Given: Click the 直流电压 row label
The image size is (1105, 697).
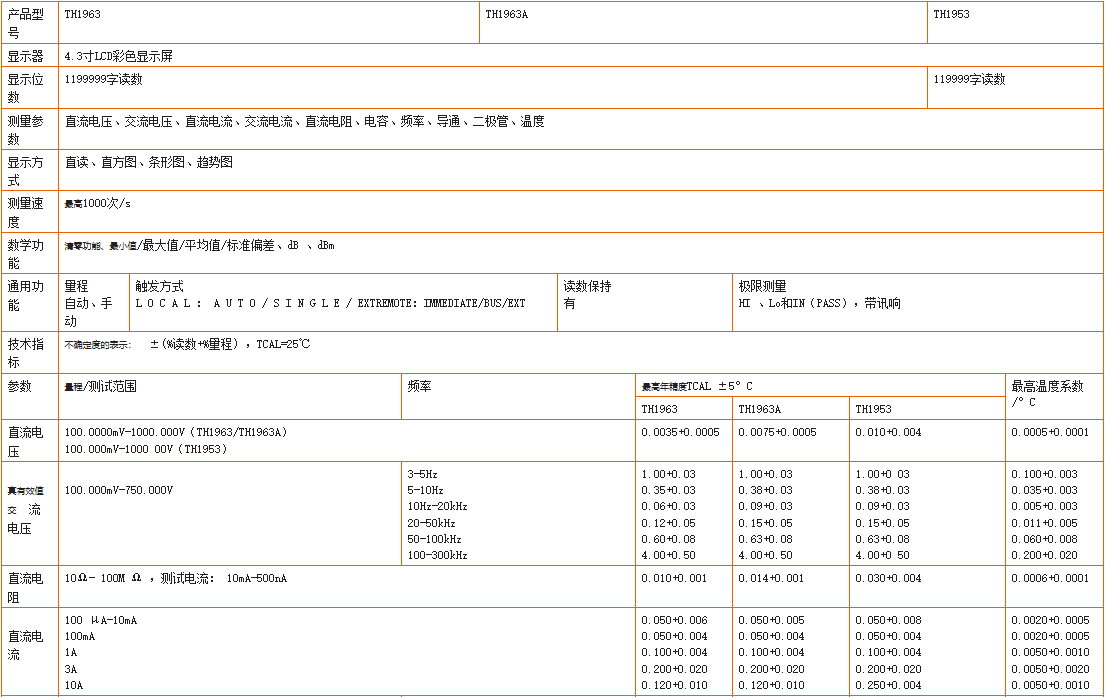Looking at the screenshot, I should pyautogui.click(x=25, y=440).
